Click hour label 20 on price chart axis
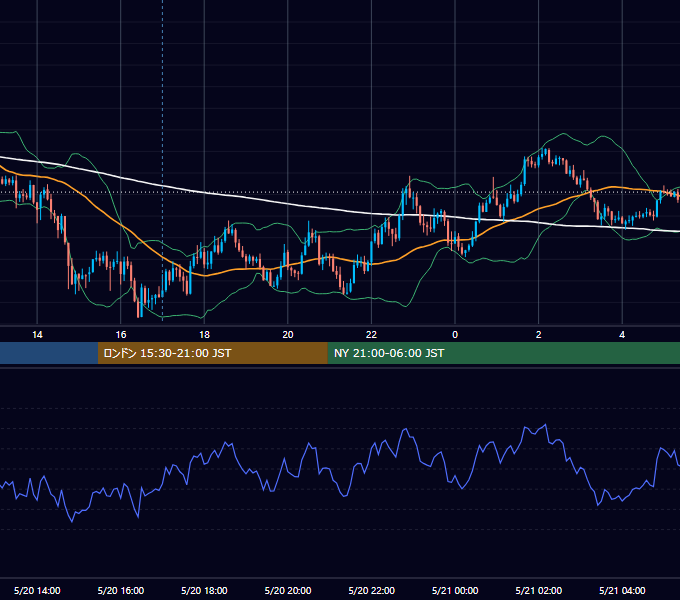Viewport: 680px width, 600px height. click(288, 335)
